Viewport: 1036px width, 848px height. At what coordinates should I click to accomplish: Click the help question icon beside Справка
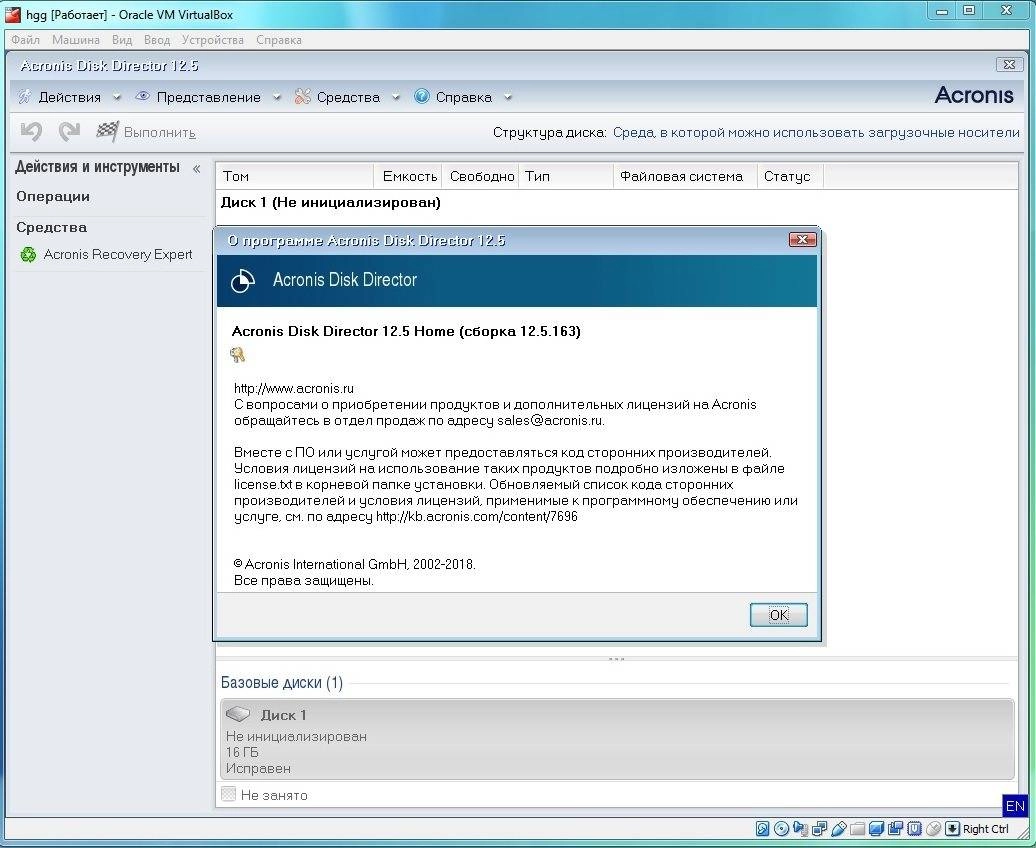coord(422,96)
